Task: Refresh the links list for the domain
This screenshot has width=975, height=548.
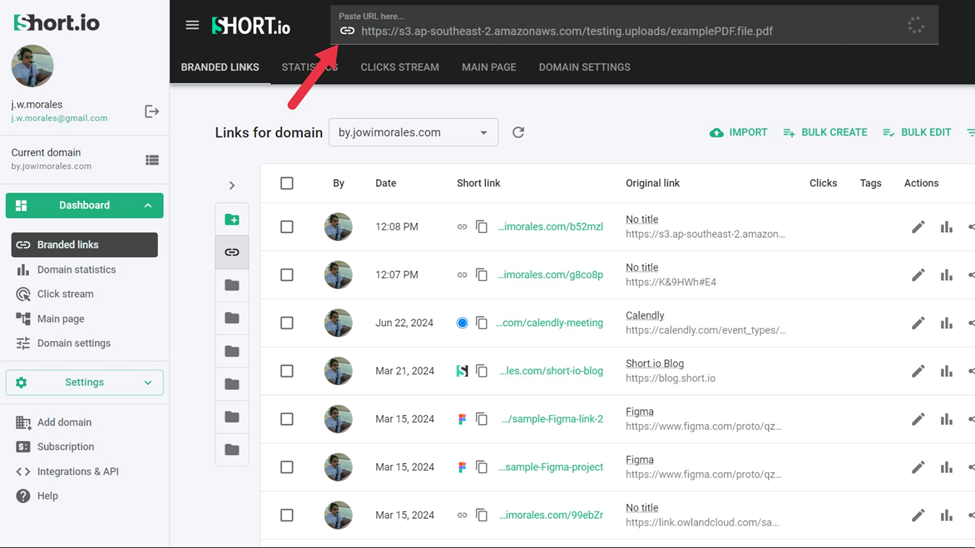Action: pos(518,132)
